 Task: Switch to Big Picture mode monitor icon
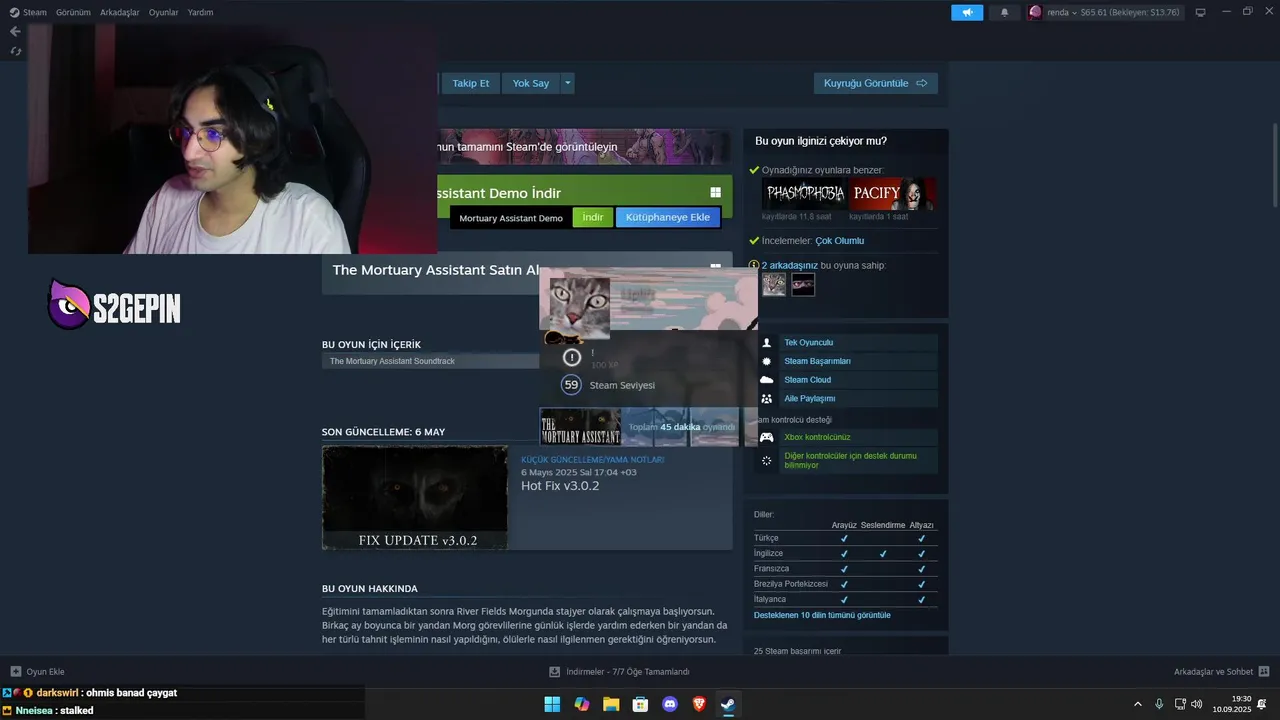click(x=1200, y=12)
